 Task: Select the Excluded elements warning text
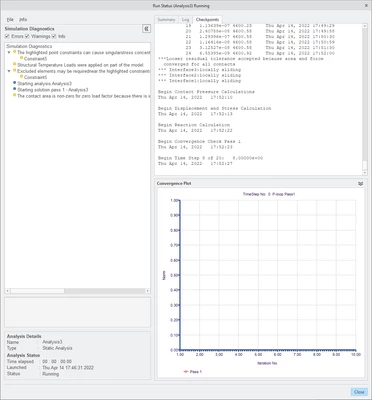84,71
